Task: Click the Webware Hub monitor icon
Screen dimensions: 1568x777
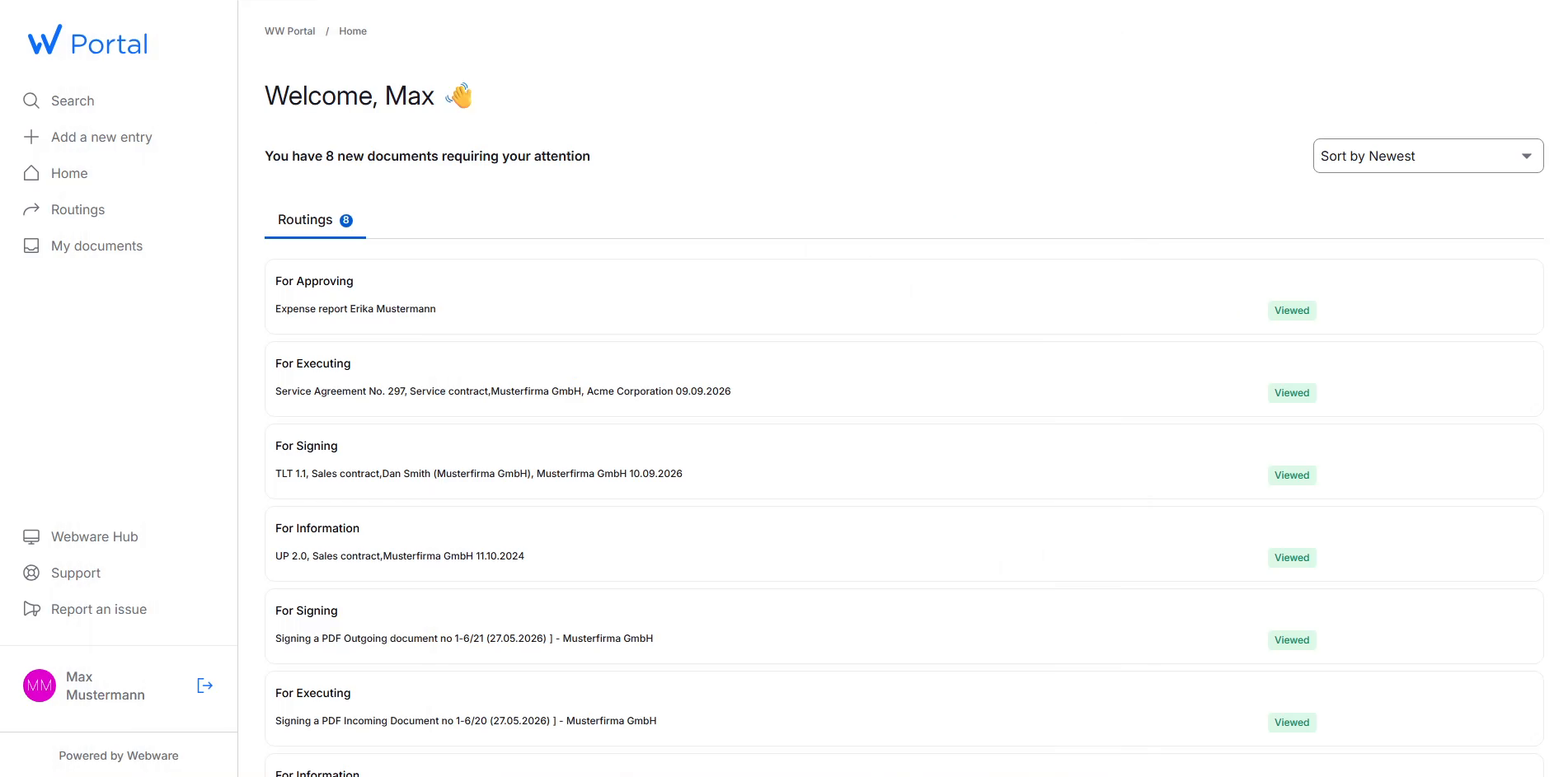Action: coord(31,536)
